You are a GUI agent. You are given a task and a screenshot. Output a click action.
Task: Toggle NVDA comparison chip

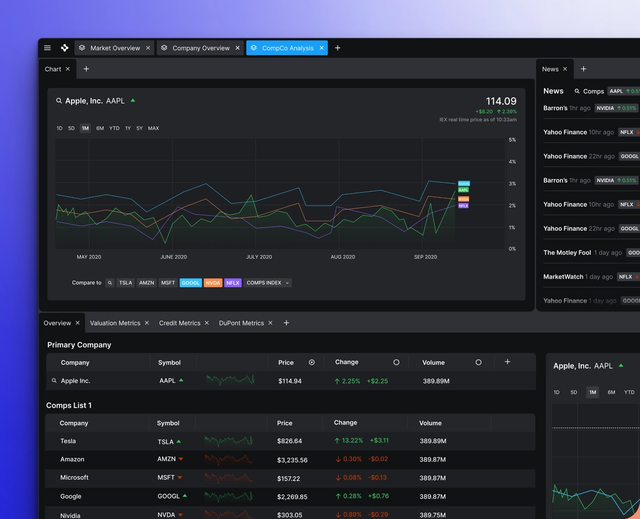[x=213, y=283]
